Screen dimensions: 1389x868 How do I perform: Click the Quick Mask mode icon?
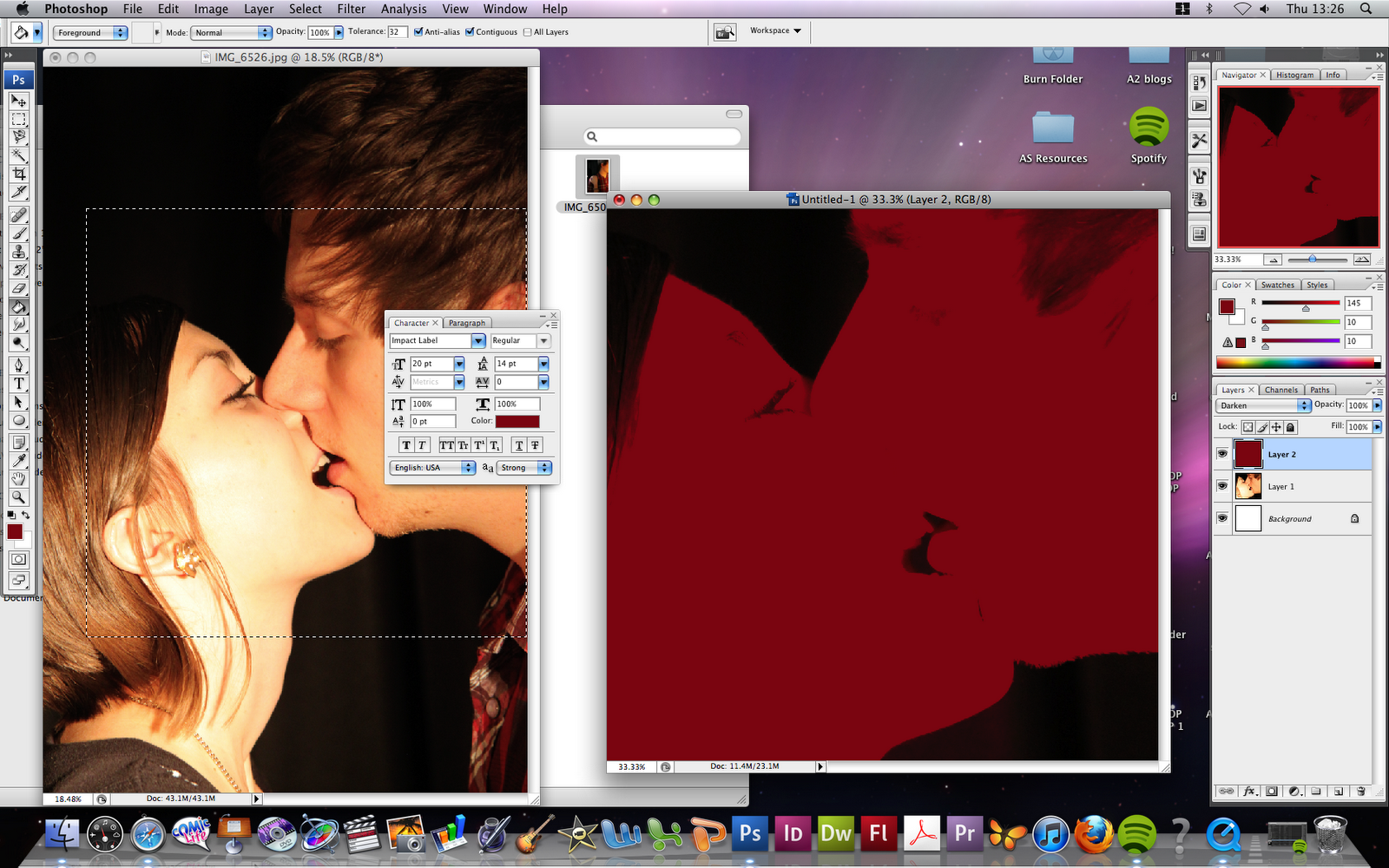(x=18, y=560)
